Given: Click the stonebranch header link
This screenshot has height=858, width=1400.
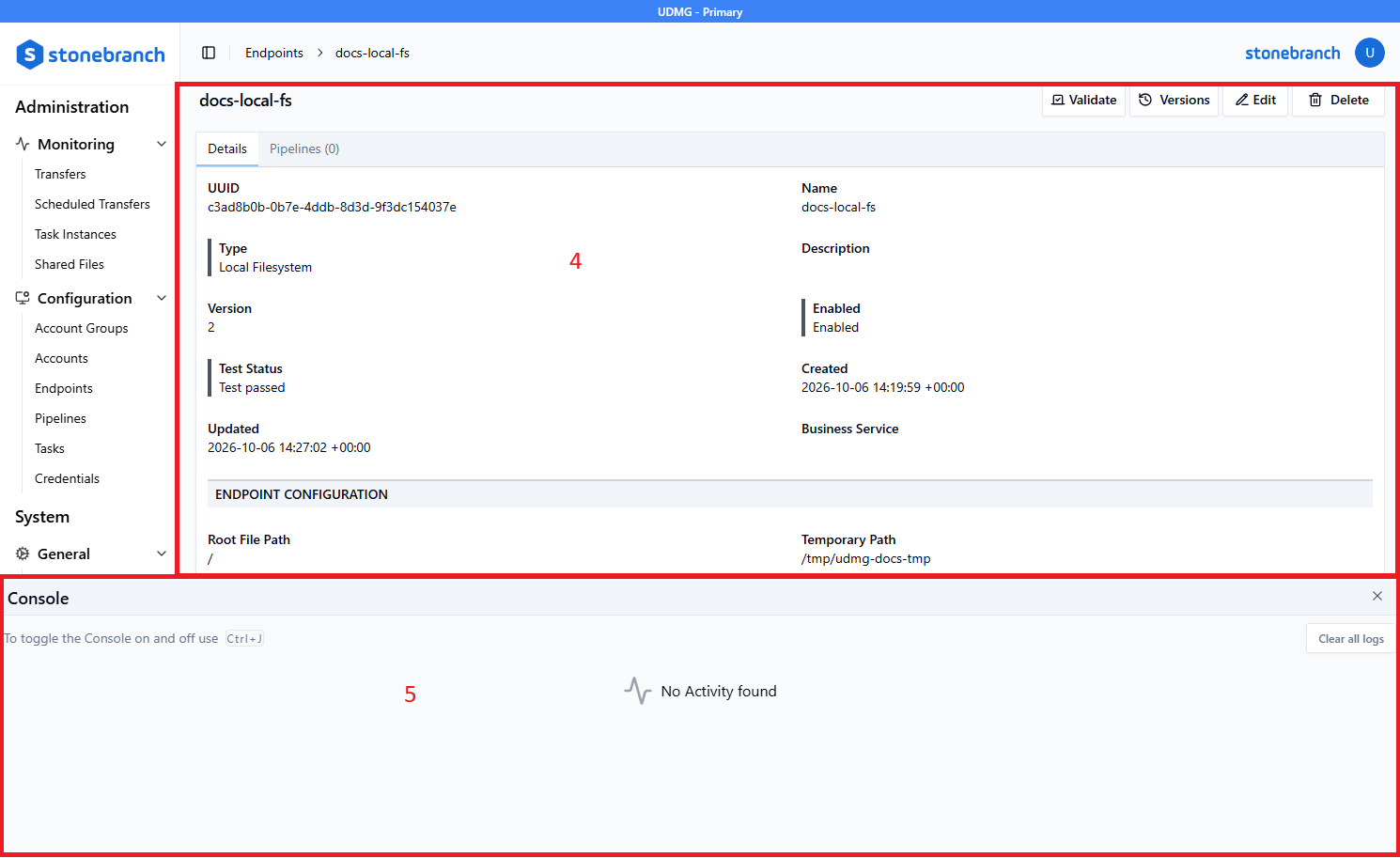Looking at the screenshot, I should [1293, 53].
